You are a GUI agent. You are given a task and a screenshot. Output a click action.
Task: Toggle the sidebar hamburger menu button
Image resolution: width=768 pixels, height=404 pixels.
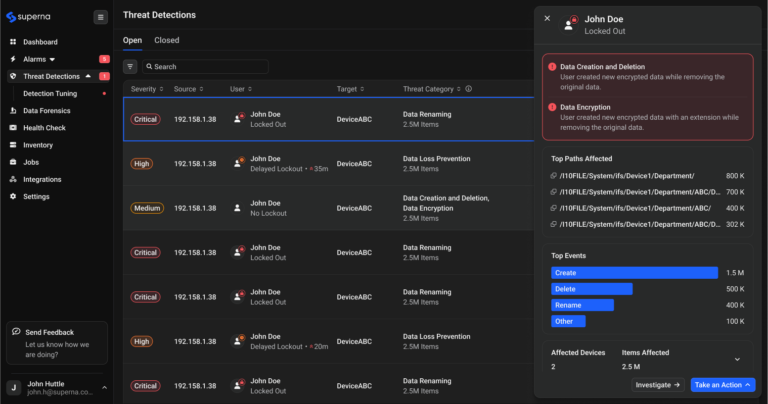click(x=100, y=17)
